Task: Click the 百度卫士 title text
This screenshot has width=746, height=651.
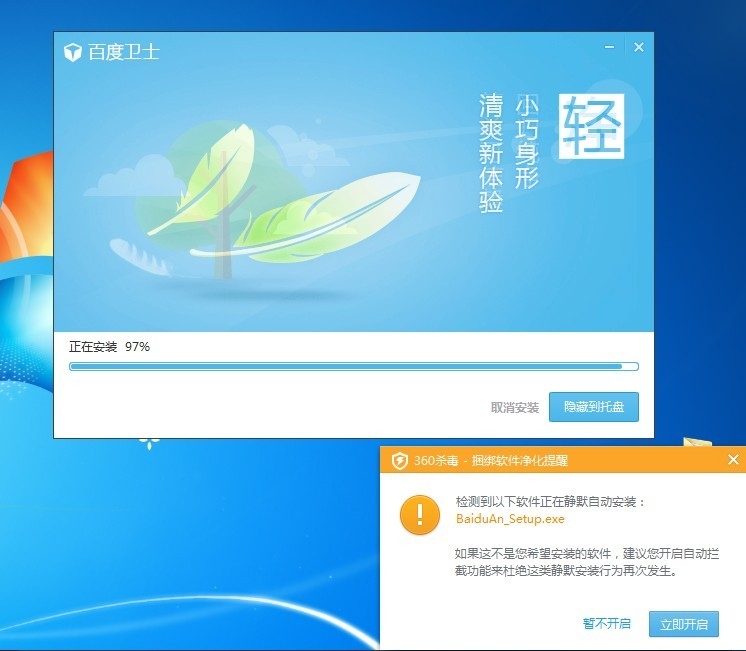Action: (x=124, y=52)
